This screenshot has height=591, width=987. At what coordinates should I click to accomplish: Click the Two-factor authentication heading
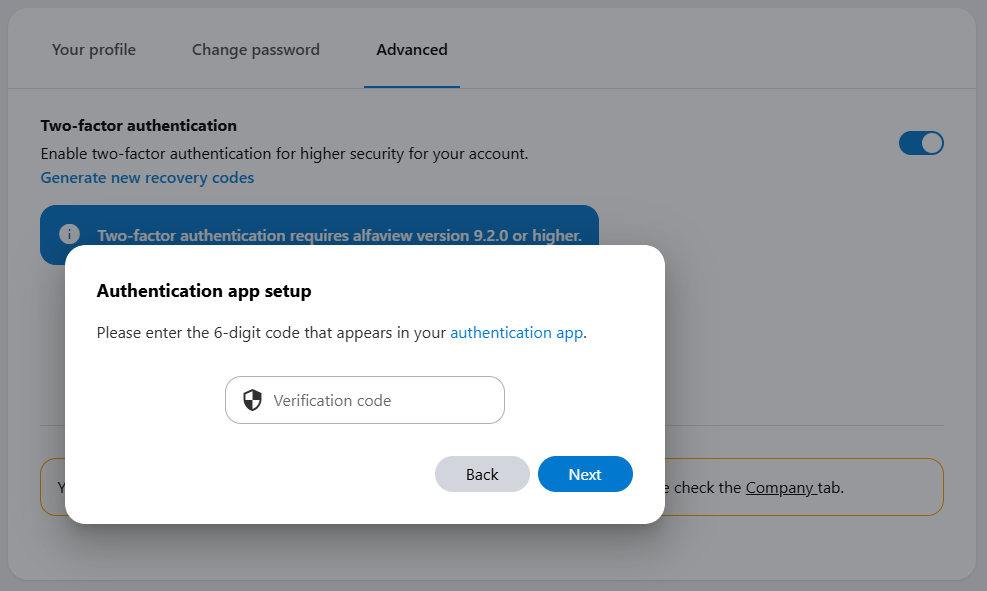coord(139,126)
